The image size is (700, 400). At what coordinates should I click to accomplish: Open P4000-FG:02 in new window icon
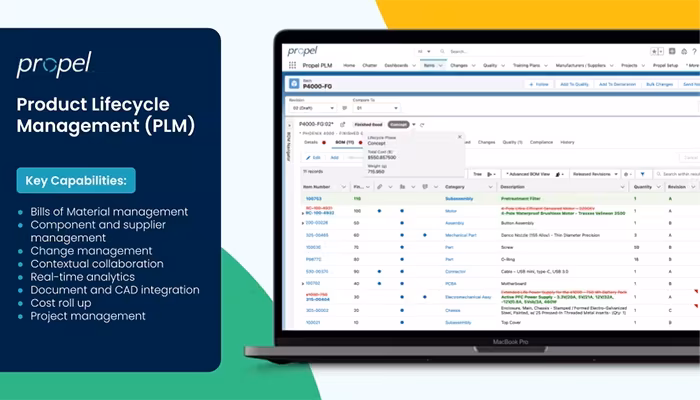(x=342, y=125)
